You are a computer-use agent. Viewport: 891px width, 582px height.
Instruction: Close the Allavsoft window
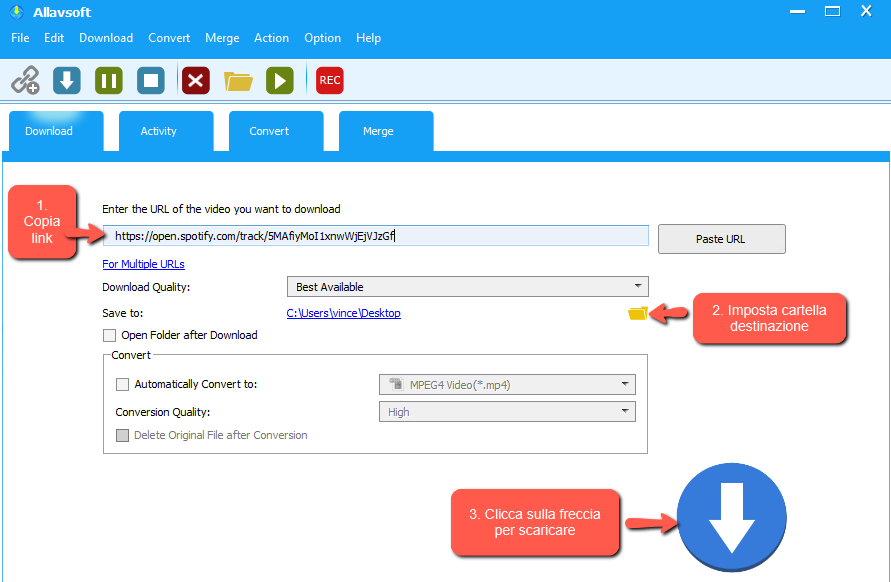pos(867,11)
